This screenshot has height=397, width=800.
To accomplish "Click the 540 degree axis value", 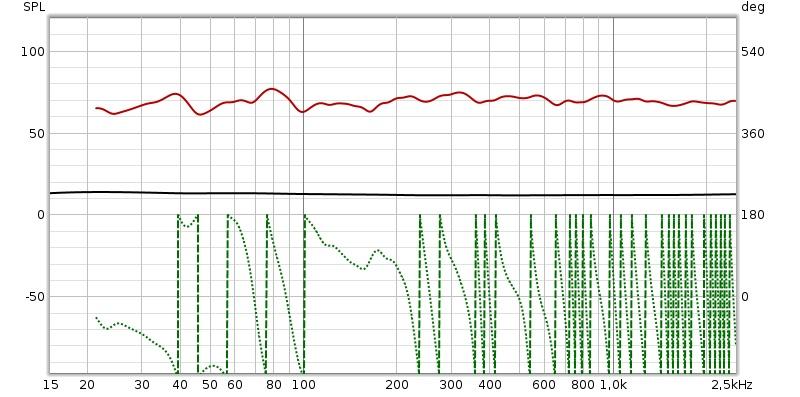I will (753, 52).
